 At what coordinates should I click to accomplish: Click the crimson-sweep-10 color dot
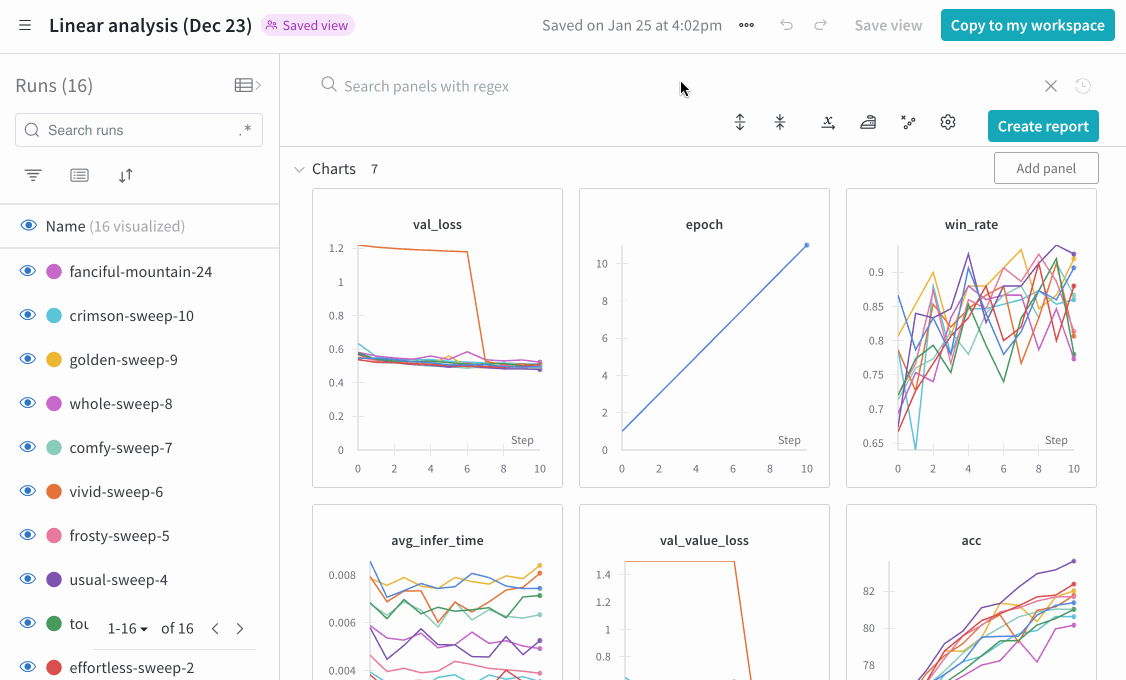[54, 316]
